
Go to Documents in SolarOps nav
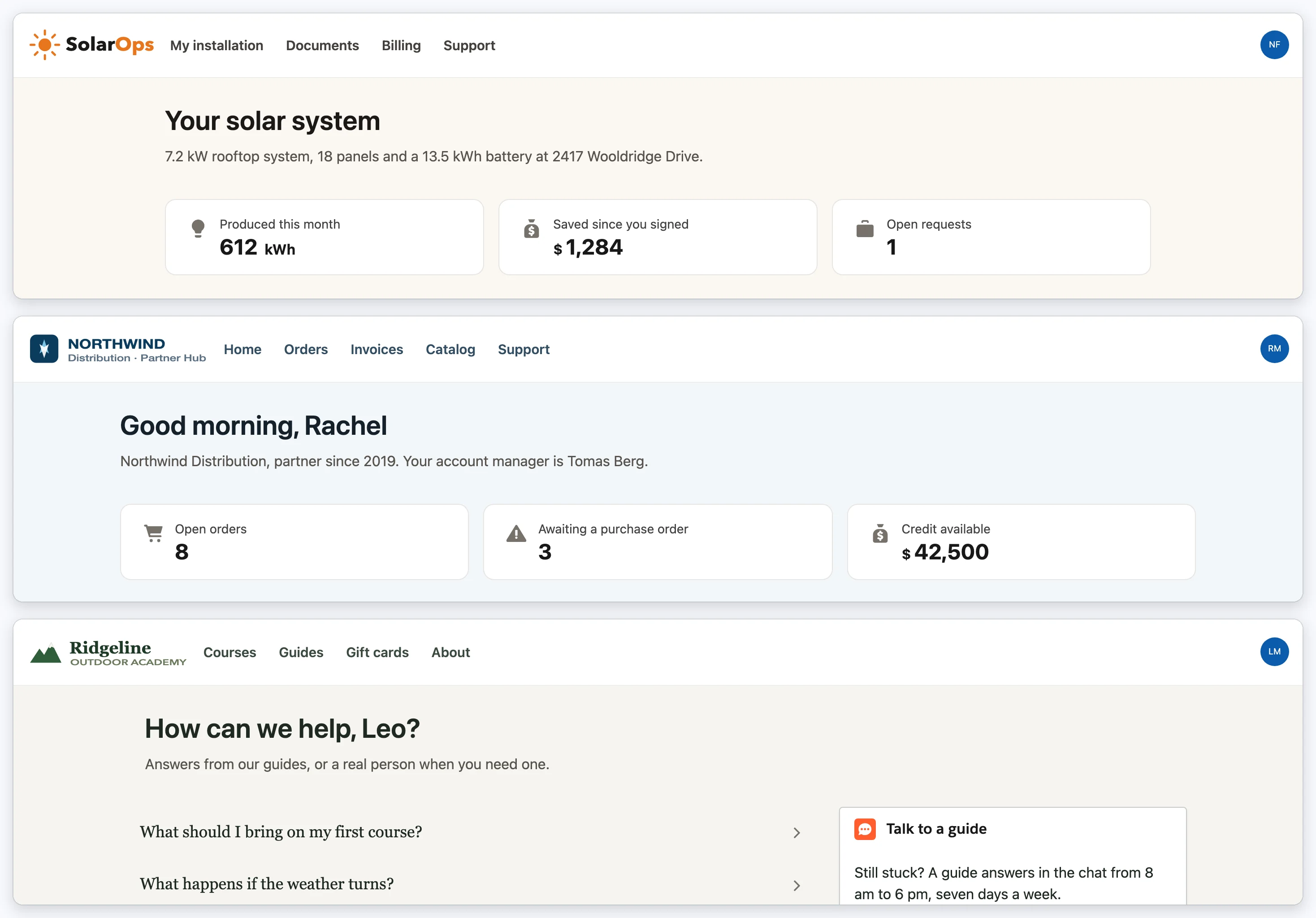pyautogui.click(x=322, y=45)
